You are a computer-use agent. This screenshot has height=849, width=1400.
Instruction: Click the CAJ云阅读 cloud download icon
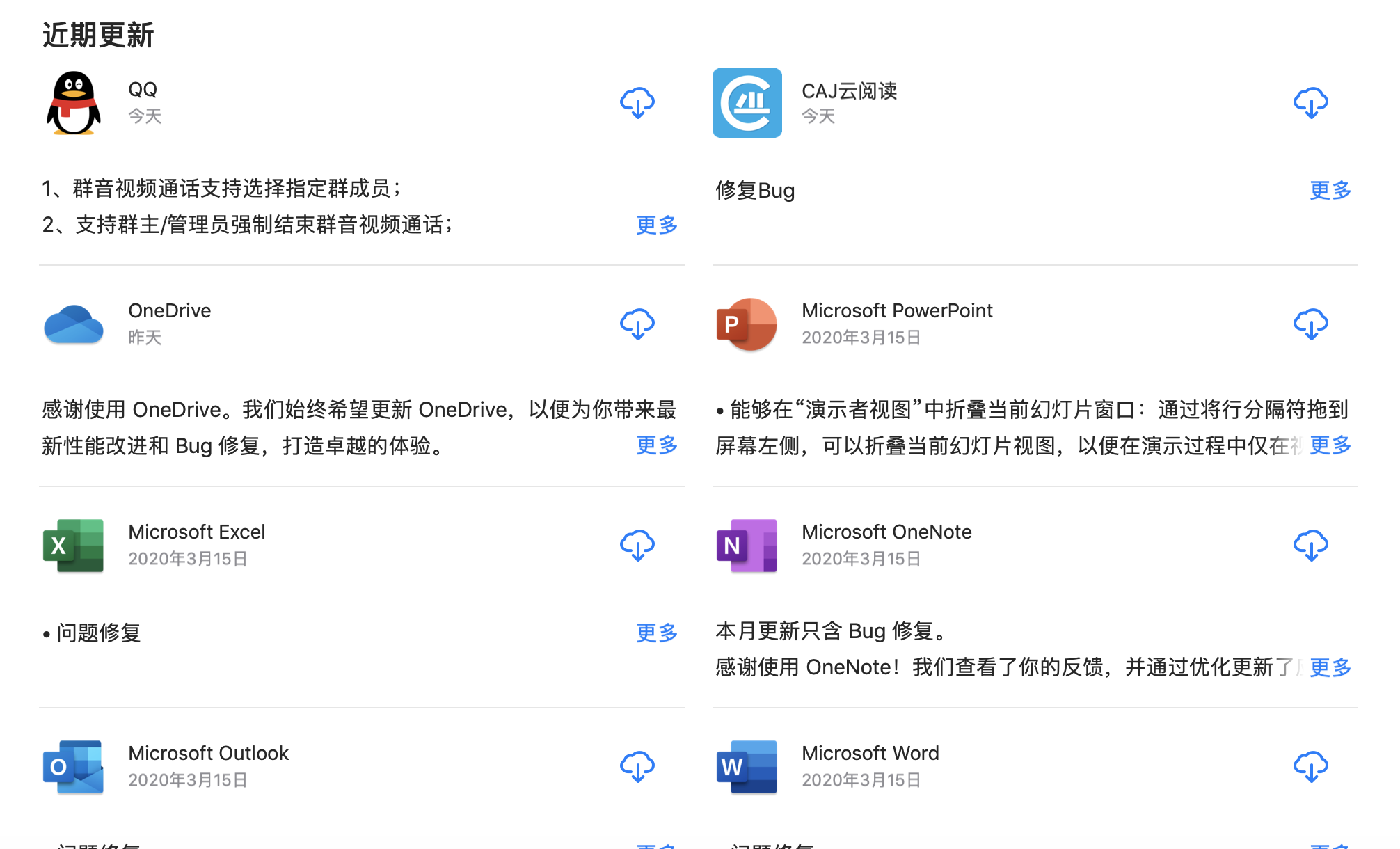click(x=1310, y=103)
